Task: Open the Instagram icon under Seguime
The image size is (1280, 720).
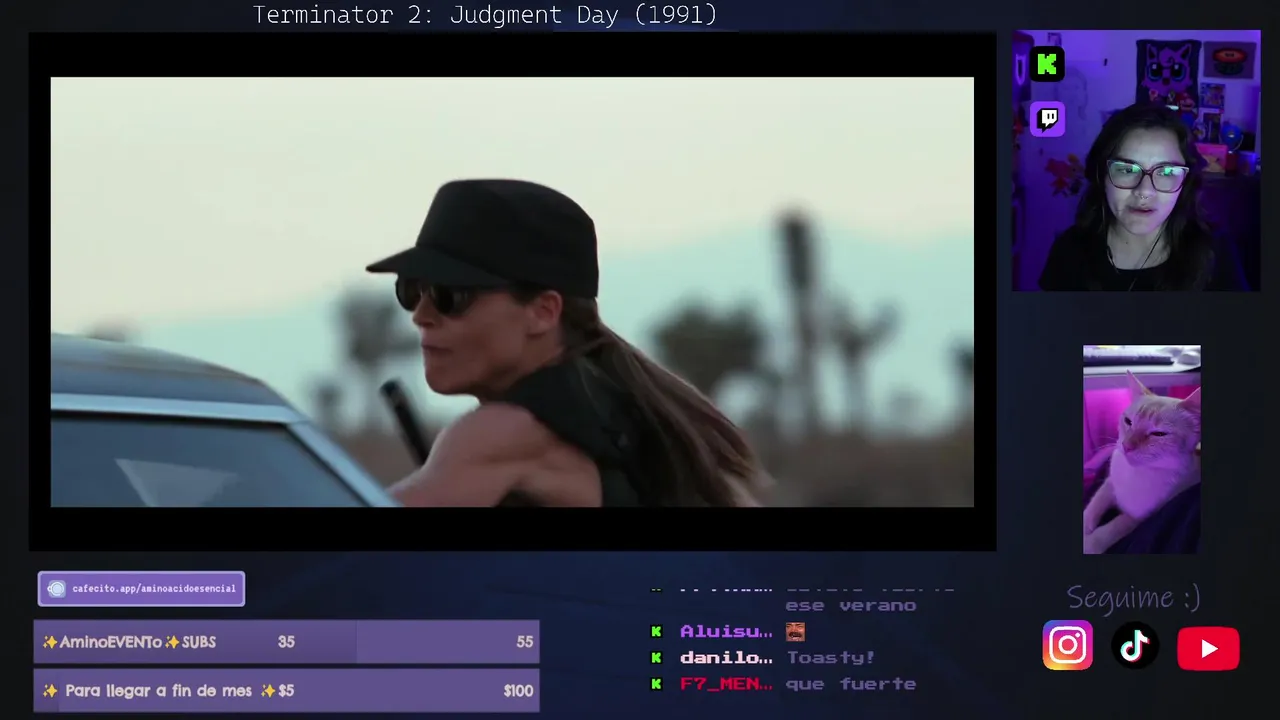Action: (1067, 646)
